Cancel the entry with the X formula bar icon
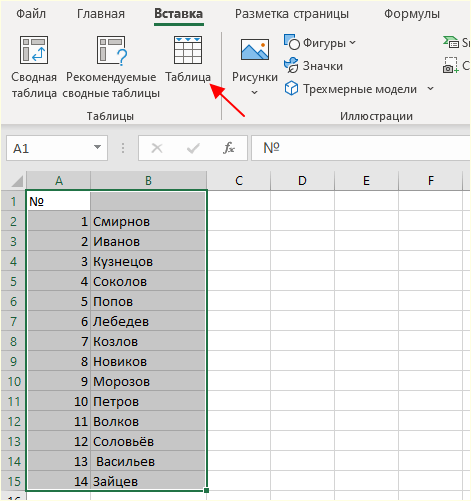The width and height of the screenshot is (471, 501). pos(157,148)
